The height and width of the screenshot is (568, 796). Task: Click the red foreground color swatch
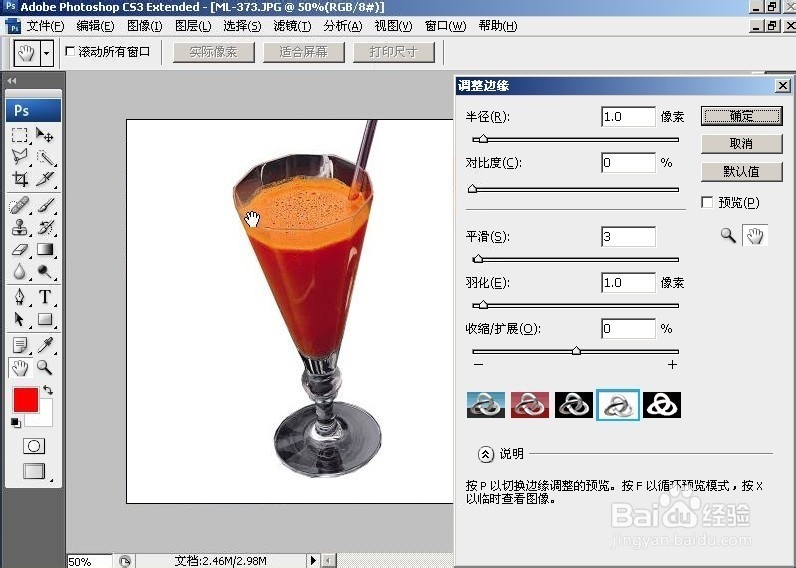(x=25, y=399)
